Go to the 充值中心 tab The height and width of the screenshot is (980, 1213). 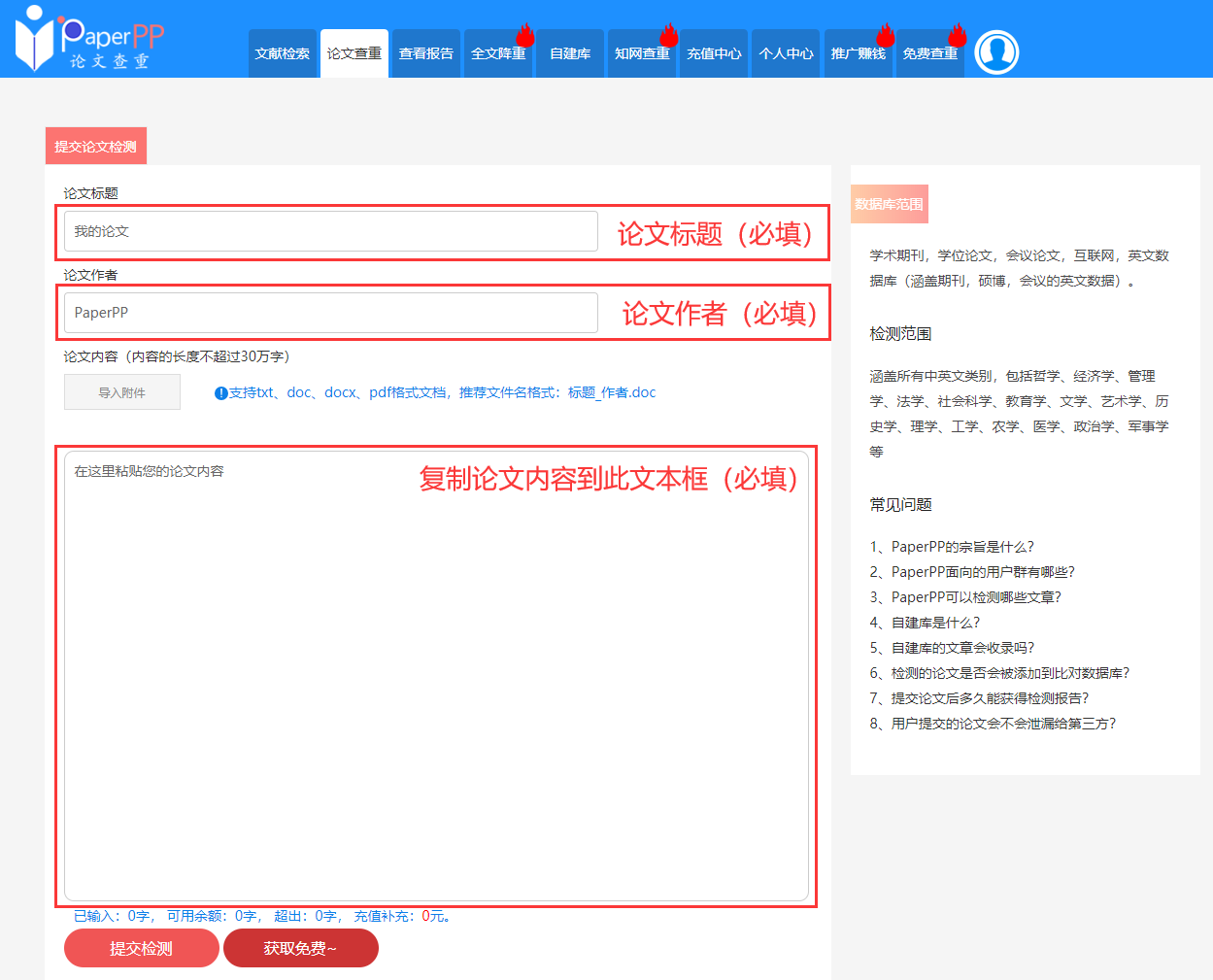tap(714, 53)
